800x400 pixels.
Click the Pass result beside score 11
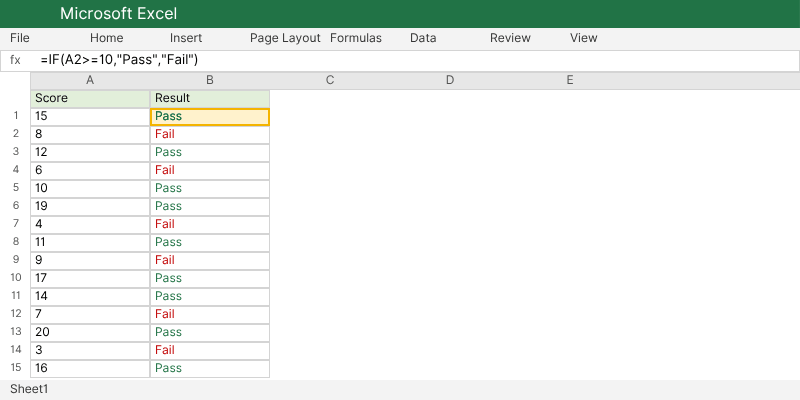(x=210, y=242)
